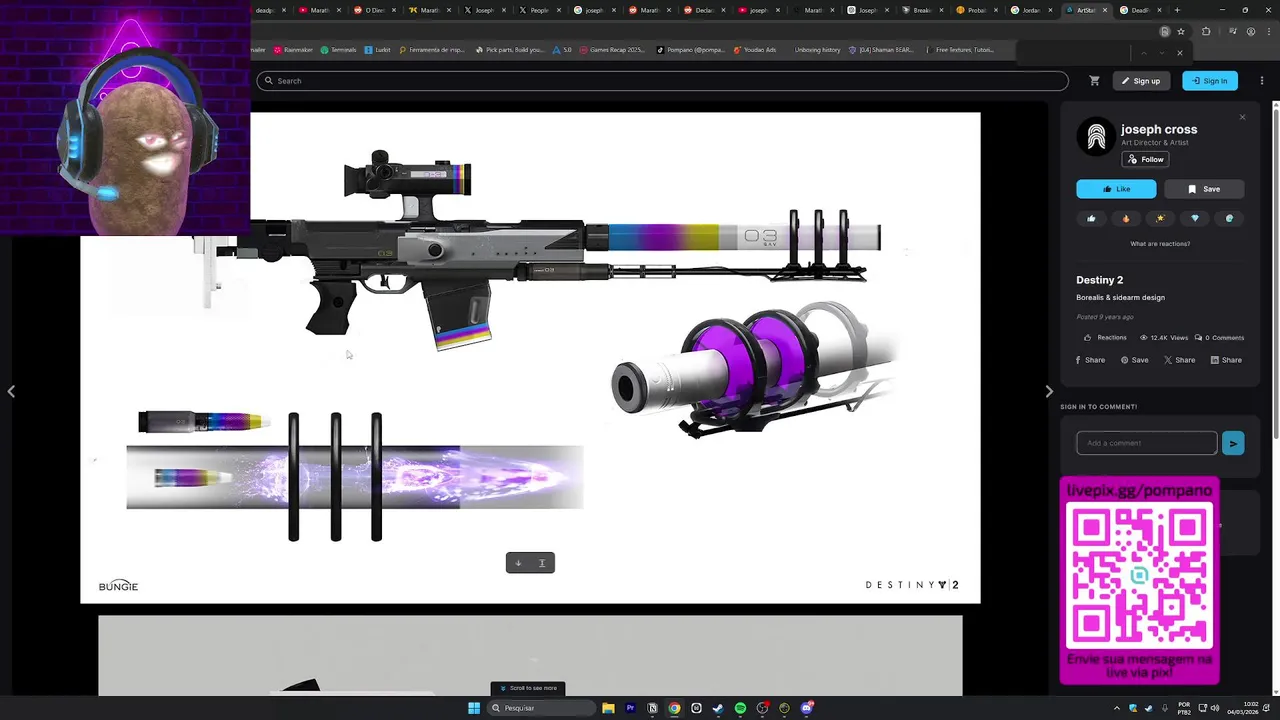Open Discord from taskbar
The image size is (1280, 720).
806,708
